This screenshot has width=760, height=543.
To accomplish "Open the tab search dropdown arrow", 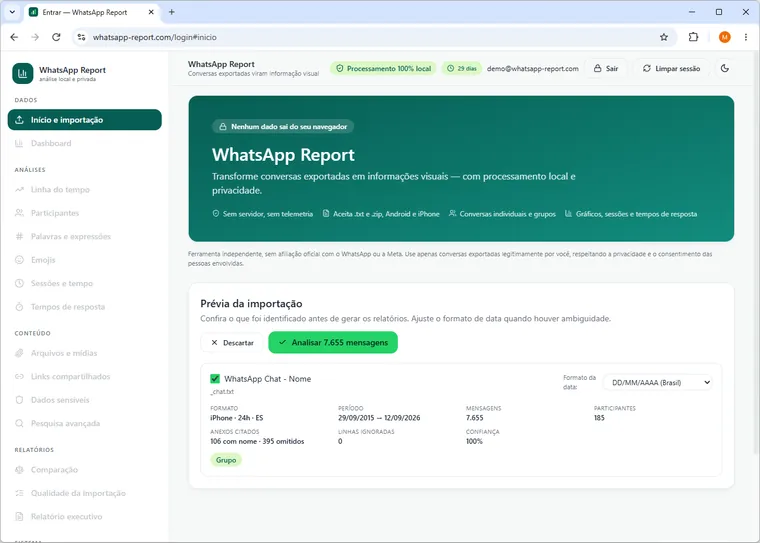I will 12,12.
